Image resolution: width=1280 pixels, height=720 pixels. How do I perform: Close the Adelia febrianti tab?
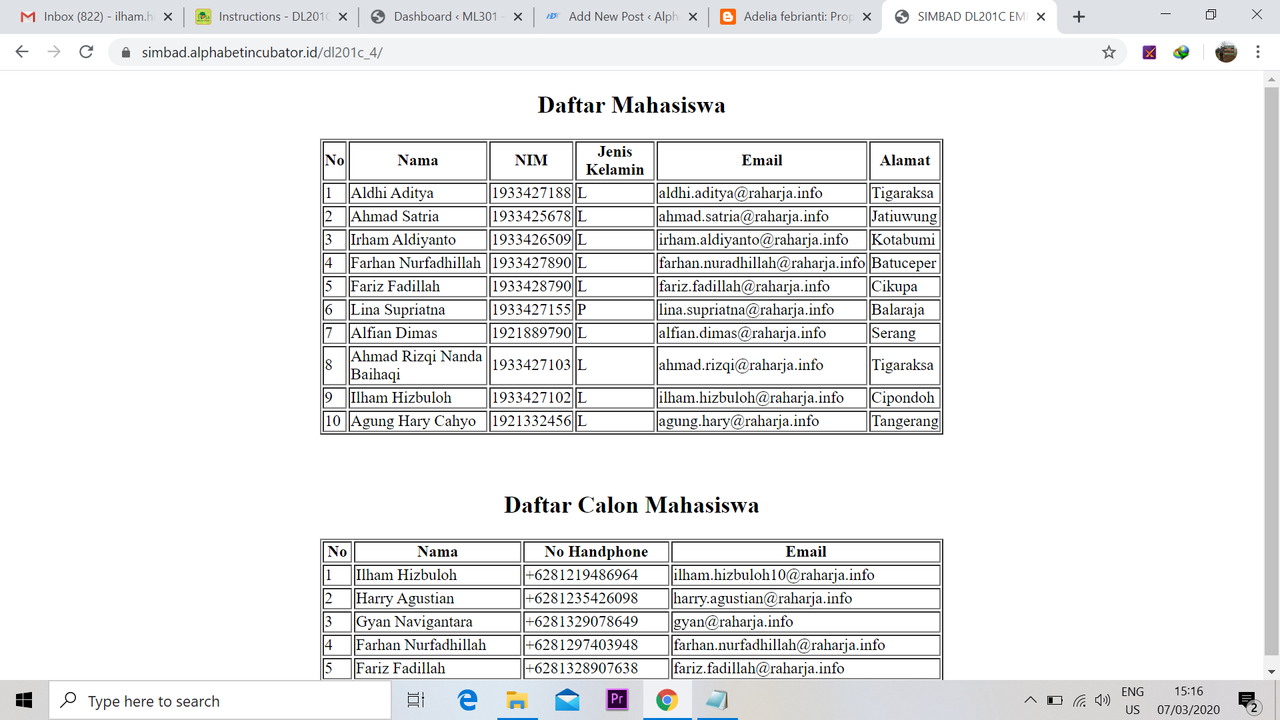(x=866, y=17)
